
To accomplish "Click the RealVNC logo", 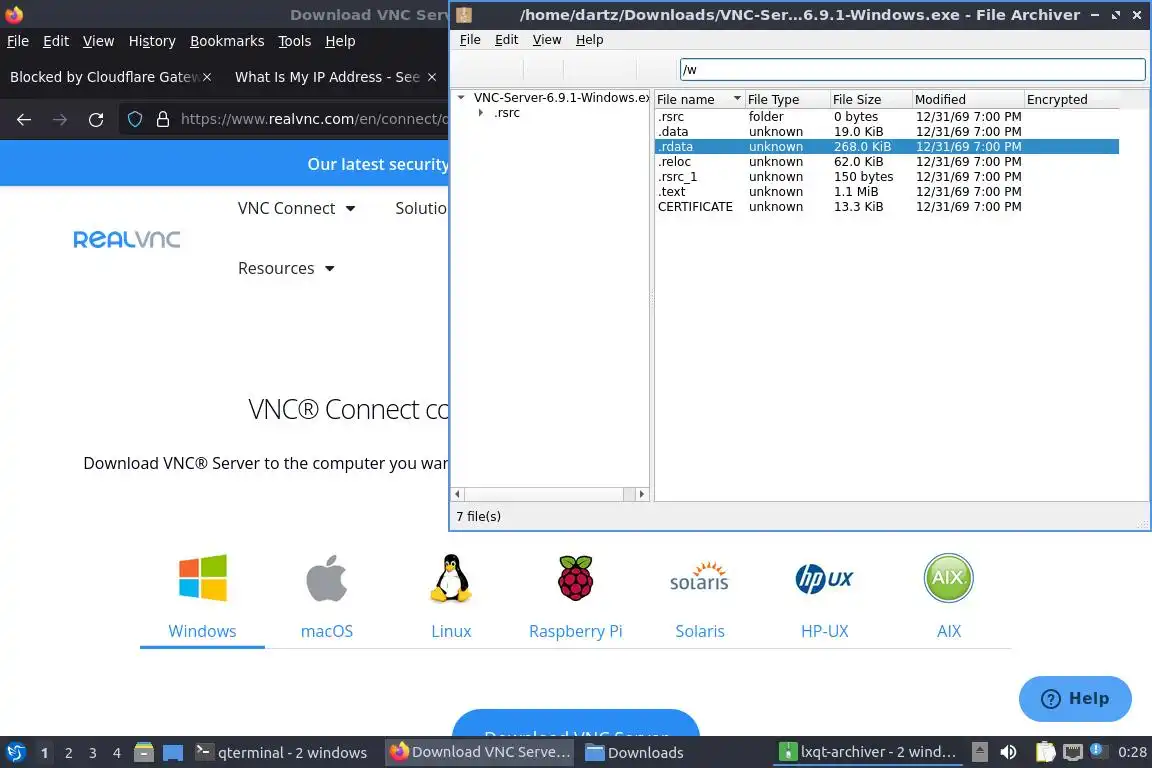I will (x=126, y=239).
